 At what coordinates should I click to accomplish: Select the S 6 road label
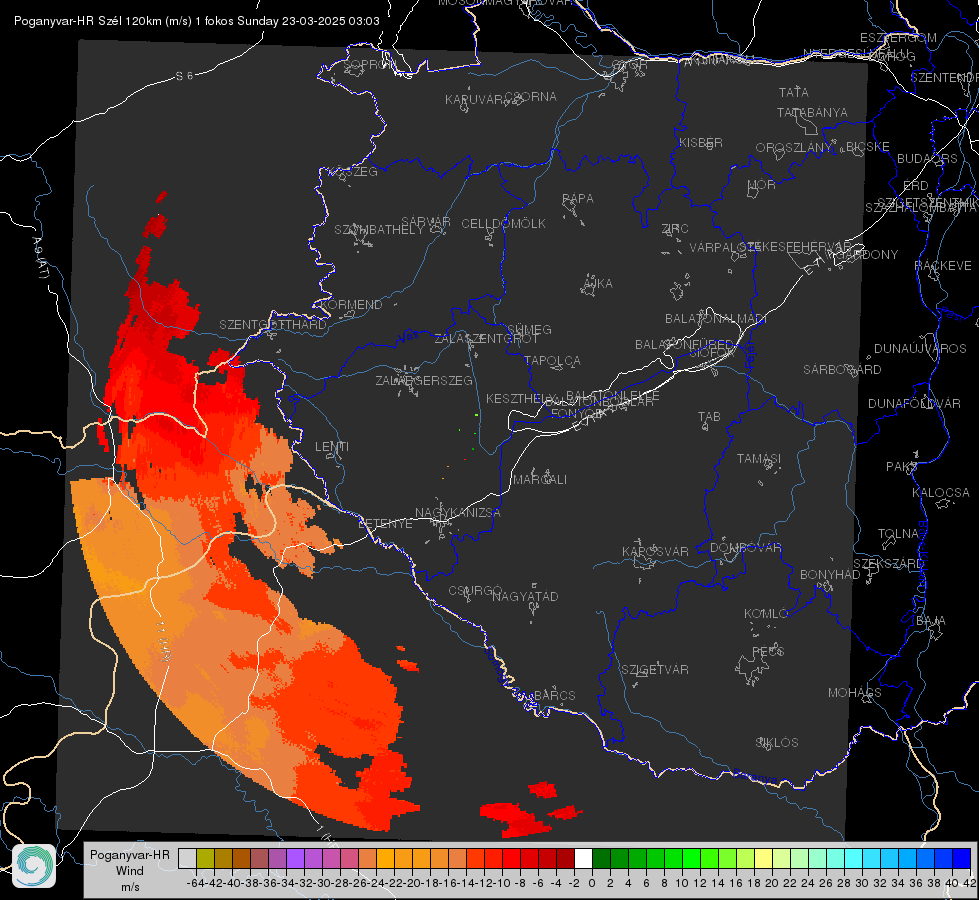pos(184,76)
